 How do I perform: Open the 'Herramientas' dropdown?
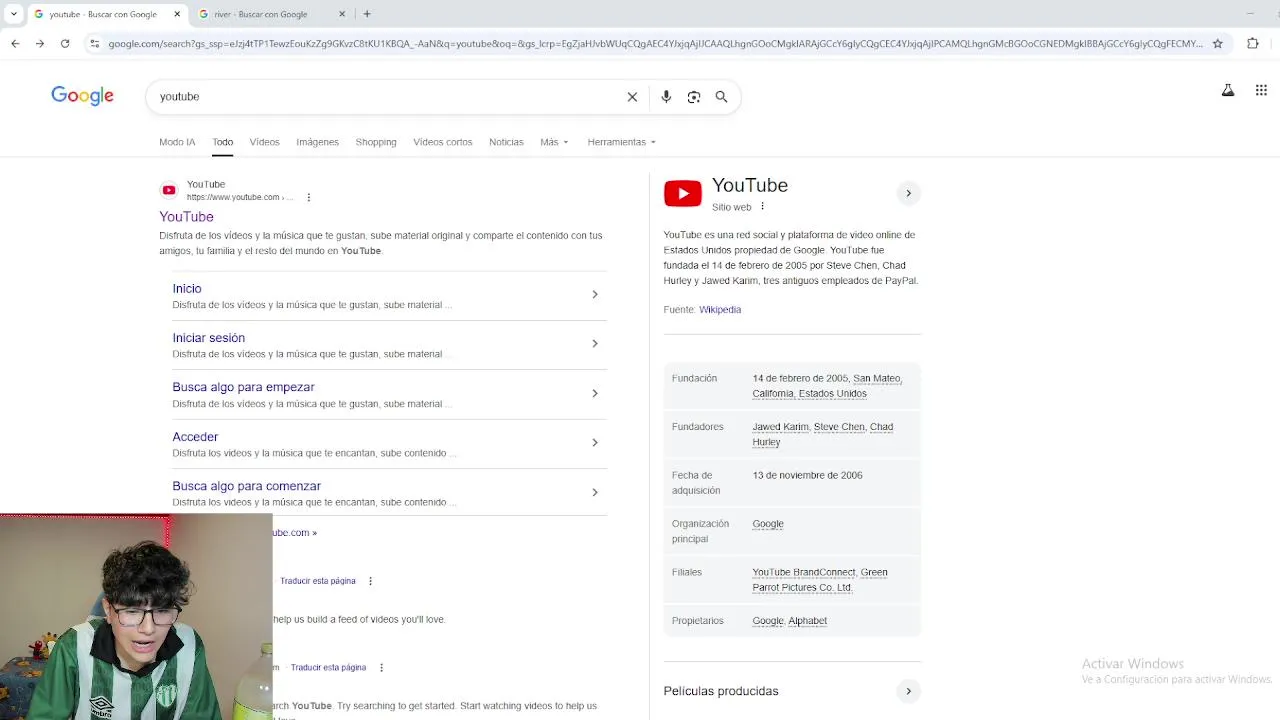click(x=621, y=142)
